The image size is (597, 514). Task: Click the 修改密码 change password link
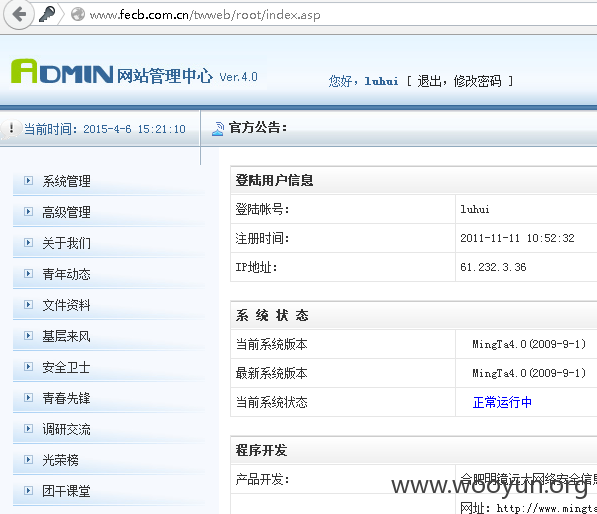click(x=477, y=81)
